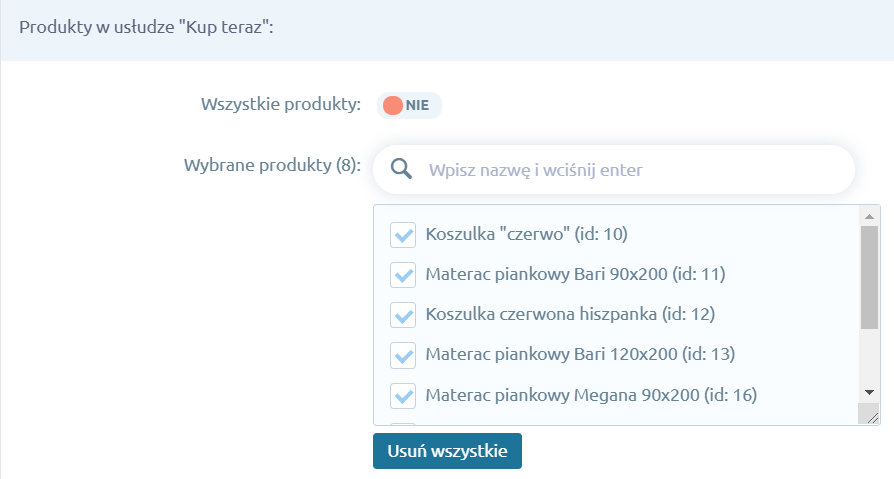This screenshot has height=479, width=894.
Task: Click the scrollbar down arrow in product list
Action: coord(869,393)
